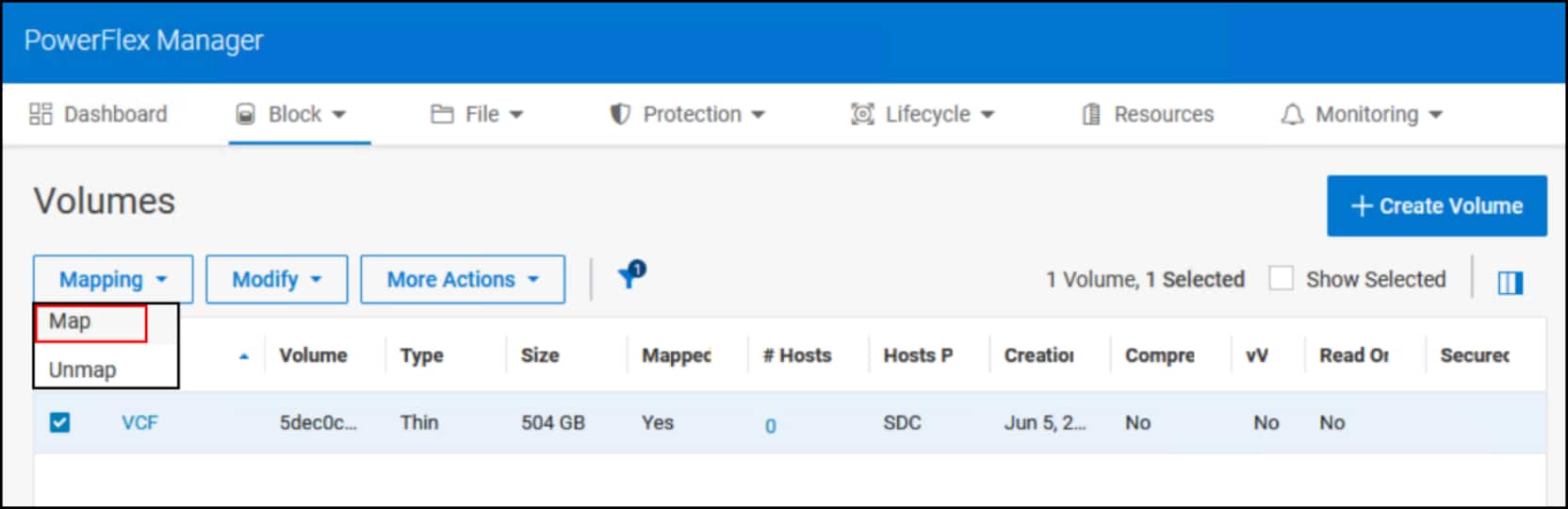The width and height of the screenshot is (1568, 509).
Task: Uncheck the VCF volume row checkbox
Action: pyautogui.click(x=59, y=422)
